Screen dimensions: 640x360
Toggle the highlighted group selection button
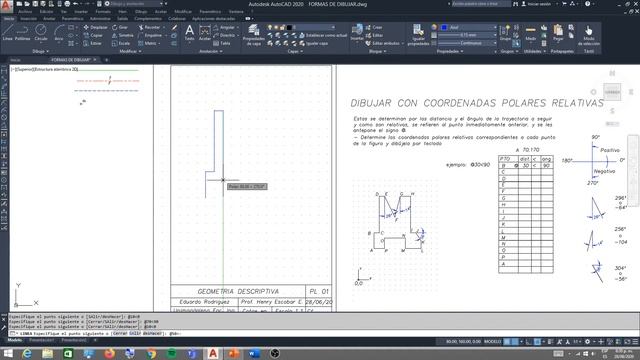pyautogui.click(x=516, y=43)
